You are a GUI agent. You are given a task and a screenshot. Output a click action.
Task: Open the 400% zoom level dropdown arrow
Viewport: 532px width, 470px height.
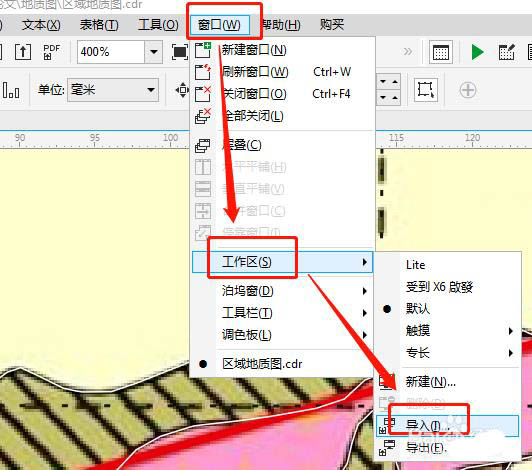(x=153, y=52)
